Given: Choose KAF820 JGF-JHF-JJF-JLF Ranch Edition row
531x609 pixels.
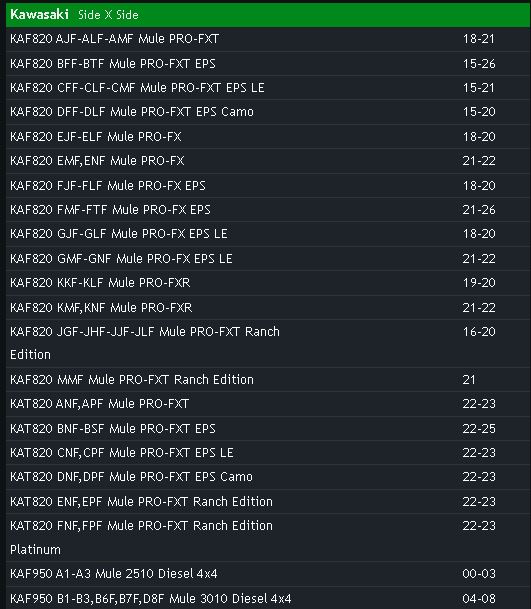Looking at the screenshot, I should tap(268, 343).
